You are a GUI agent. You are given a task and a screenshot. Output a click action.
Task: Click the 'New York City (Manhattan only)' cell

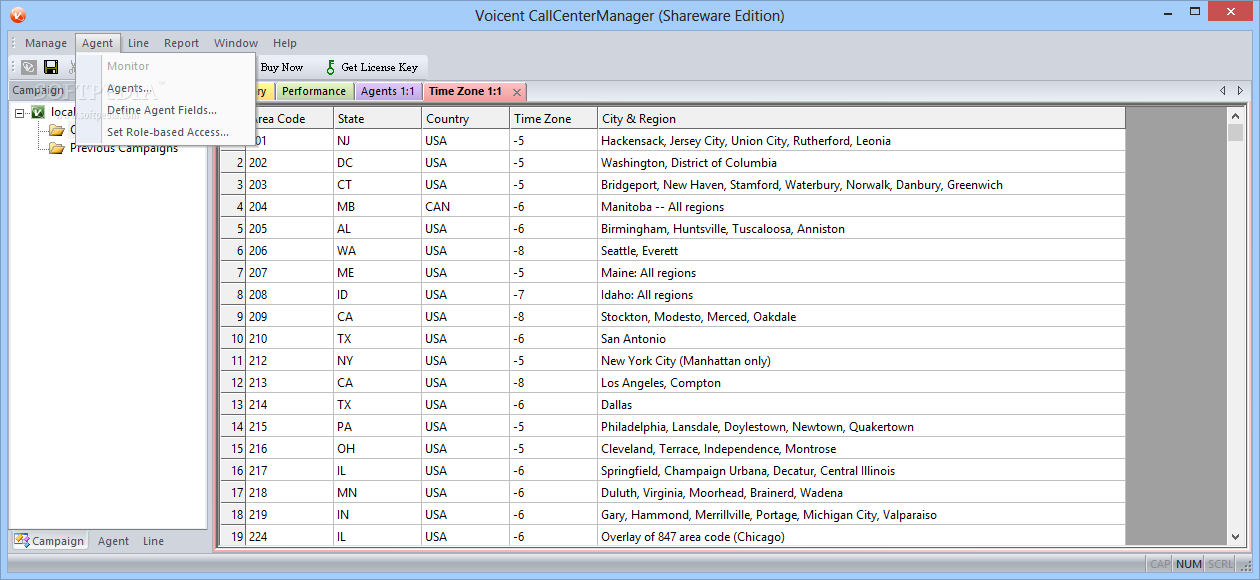click(861, 361)
